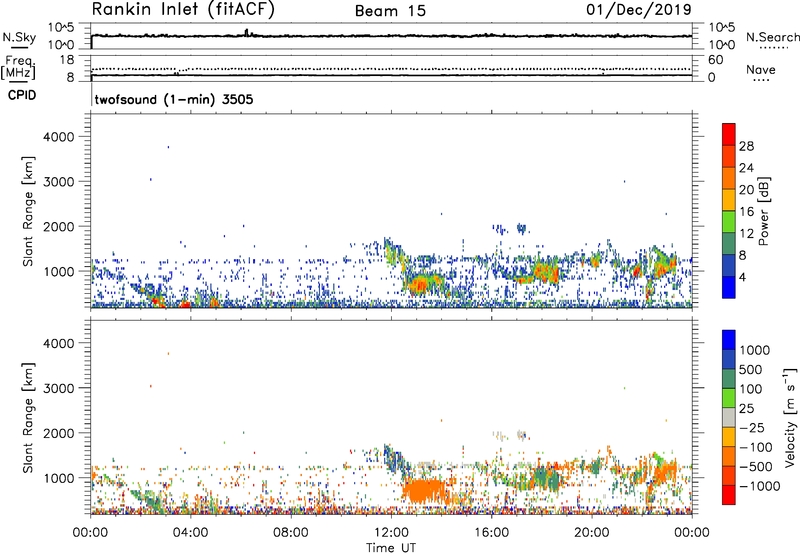The width and height of the screenshot is (800, 554).
Task: Click the '20:00' time axis label
Action: pos(592,533)
